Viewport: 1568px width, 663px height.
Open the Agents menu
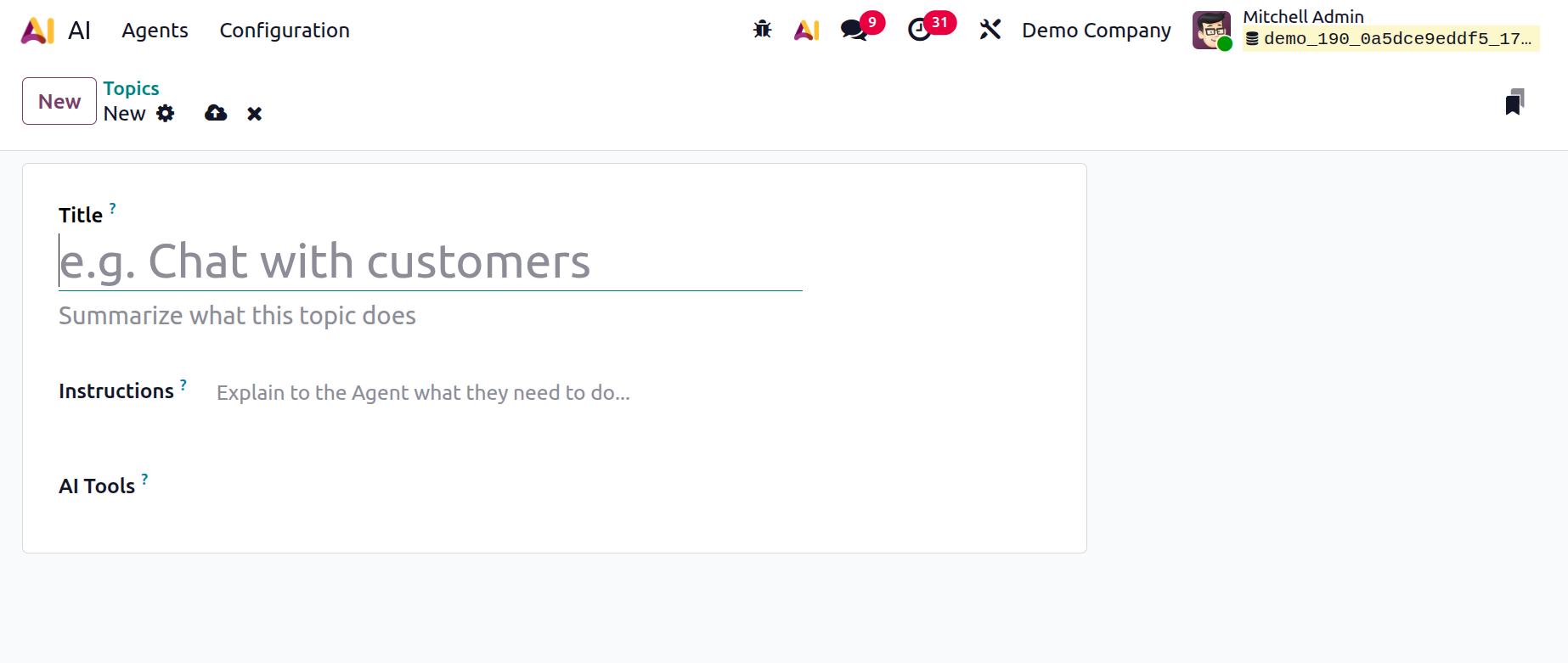click(x=155, y=31)
